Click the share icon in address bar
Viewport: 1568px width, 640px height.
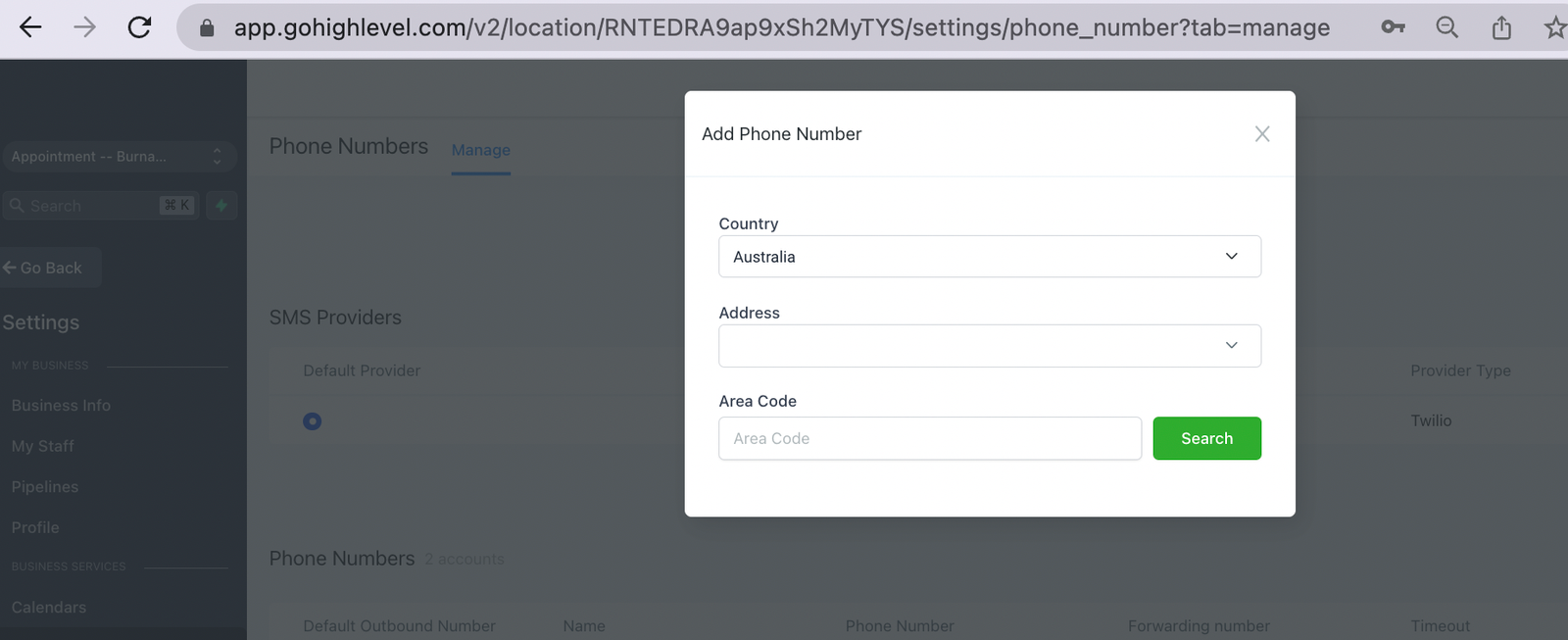(x=1501, y=27)
